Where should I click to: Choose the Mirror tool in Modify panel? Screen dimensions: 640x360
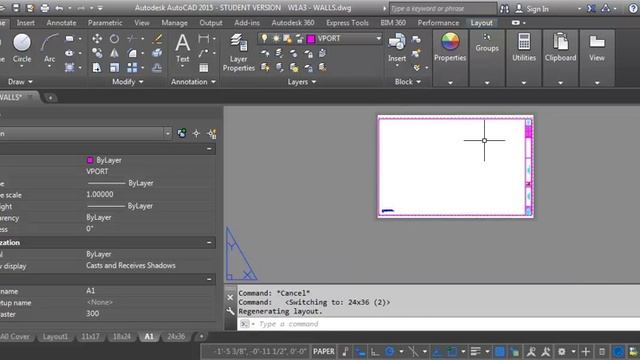(x=114, y=53)
